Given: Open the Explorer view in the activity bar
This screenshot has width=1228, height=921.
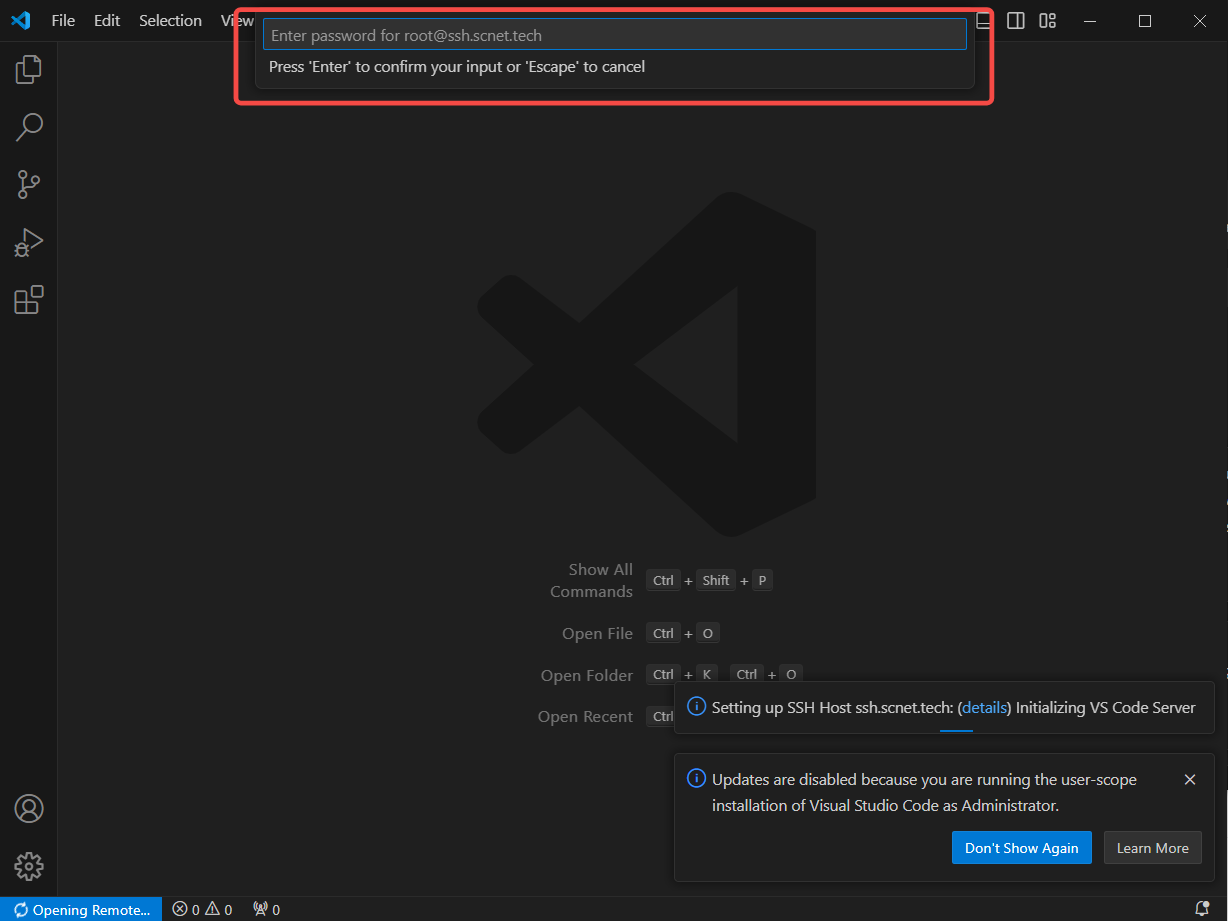Looking at the screenshot, I should tap(28, 69).
